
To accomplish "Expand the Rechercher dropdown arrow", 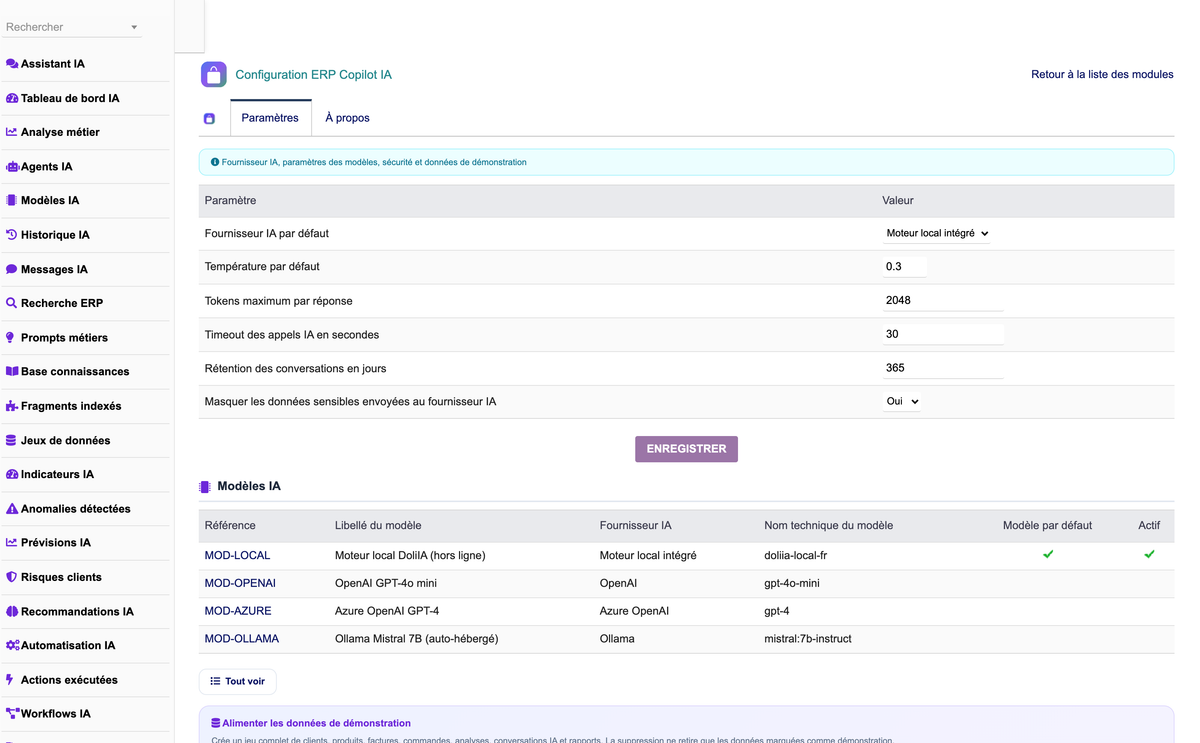I will (x=134, y=28).
